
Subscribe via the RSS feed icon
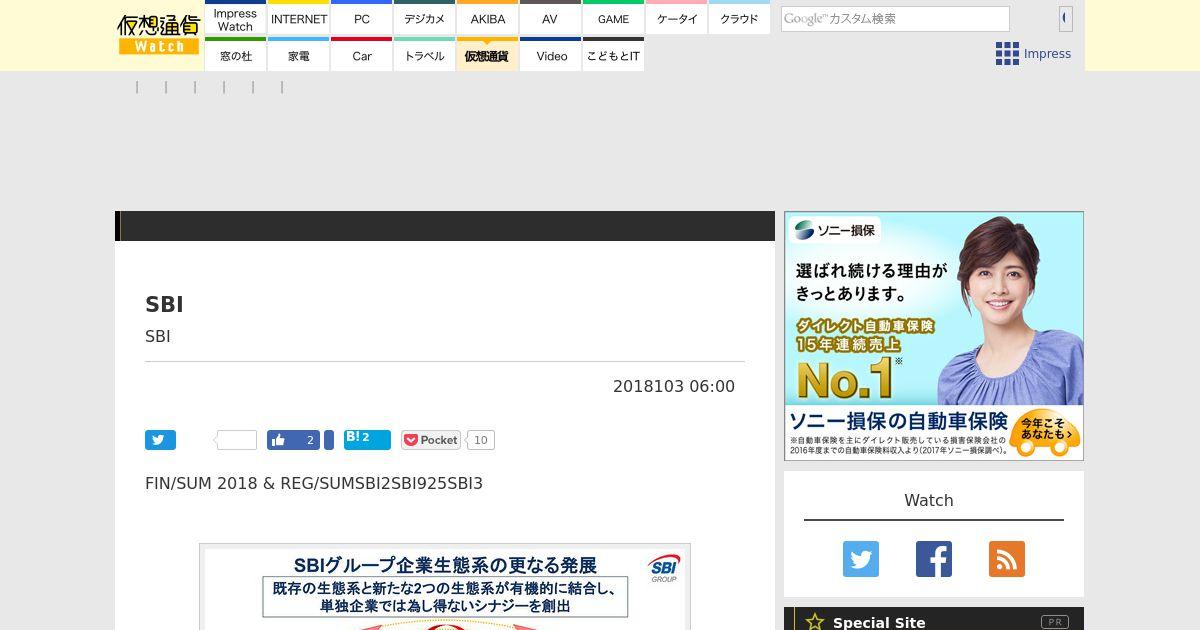click(1007, 559)
